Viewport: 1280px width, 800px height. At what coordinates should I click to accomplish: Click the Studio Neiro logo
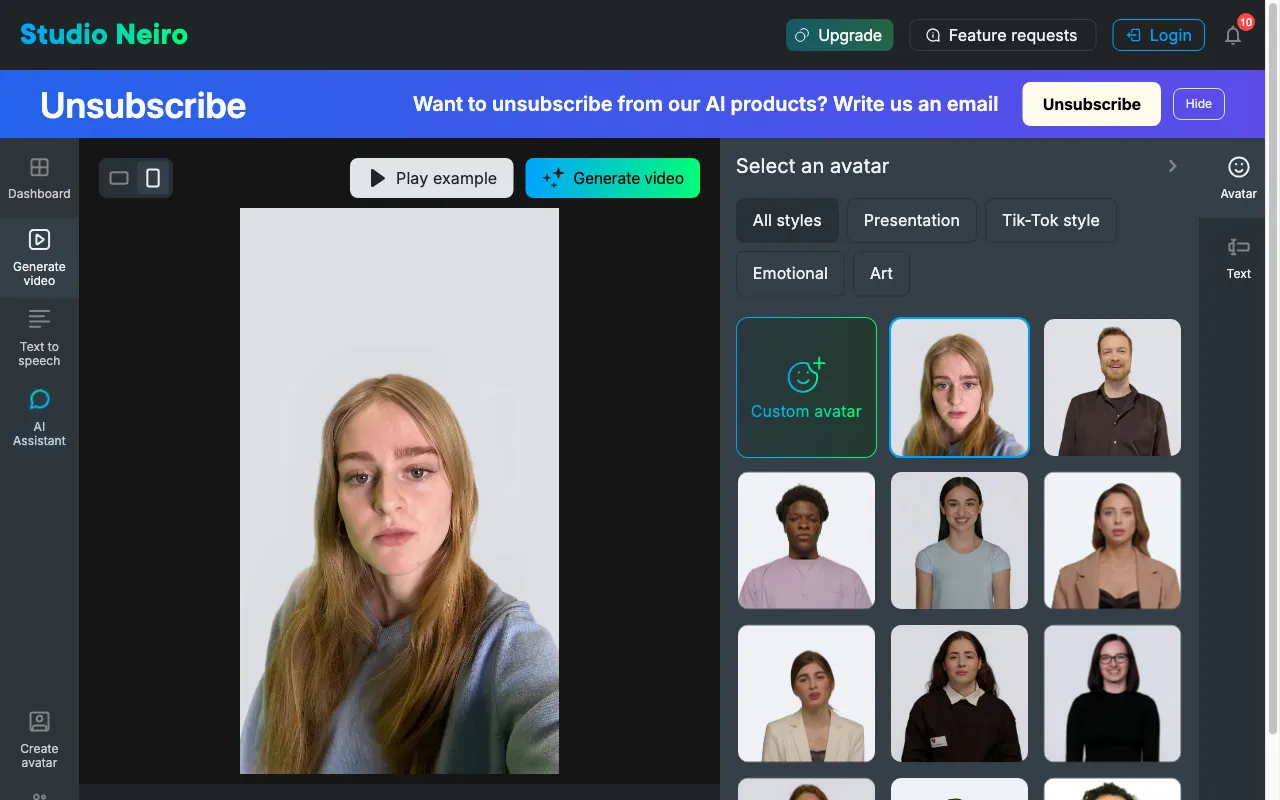104,35
